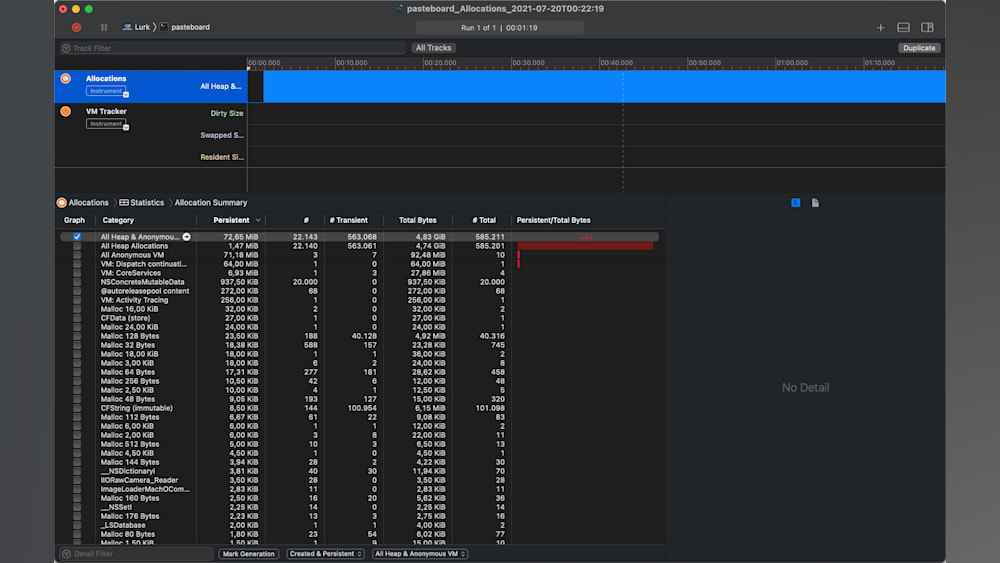The image size is (1000, 563).
Task: Click the Mark Generation button
Action: pyautogui.click(x=249, y=553)
